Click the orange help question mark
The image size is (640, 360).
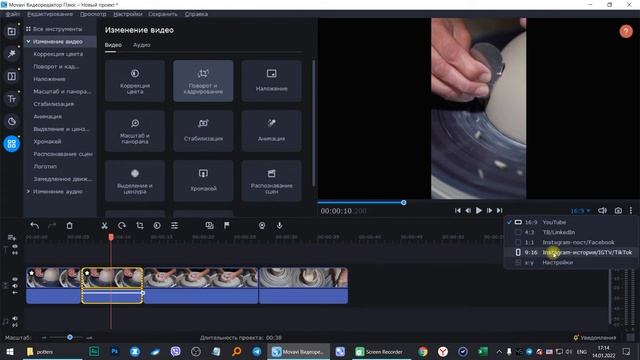tap(626, 31)
